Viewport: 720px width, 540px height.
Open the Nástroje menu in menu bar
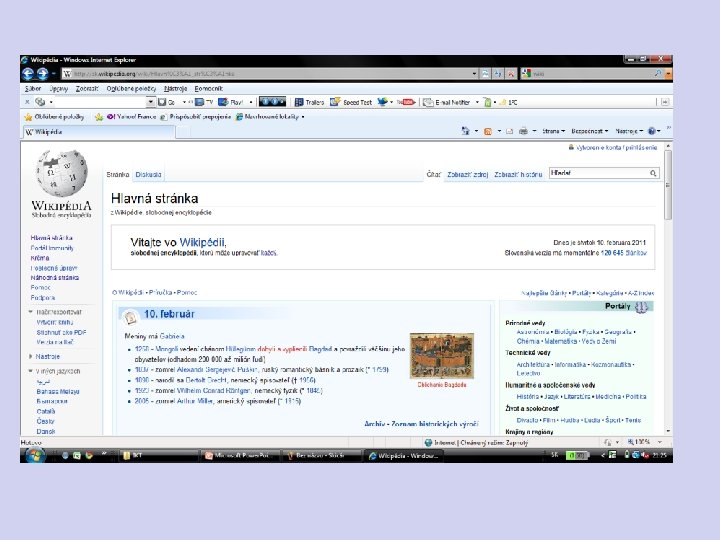coord(175,89)
